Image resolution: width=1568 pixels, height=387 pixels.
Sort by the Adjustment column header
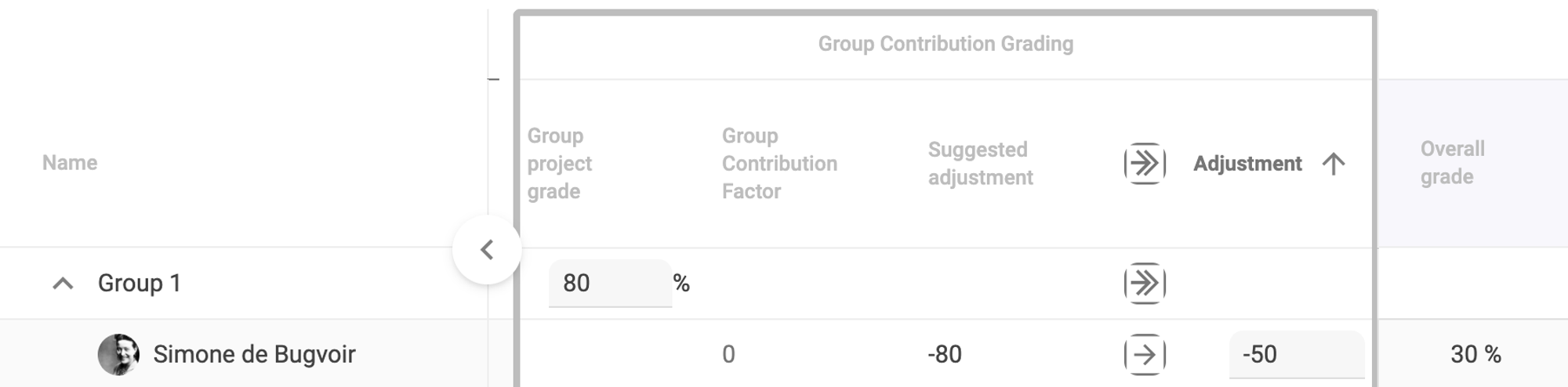[1247, 164]
